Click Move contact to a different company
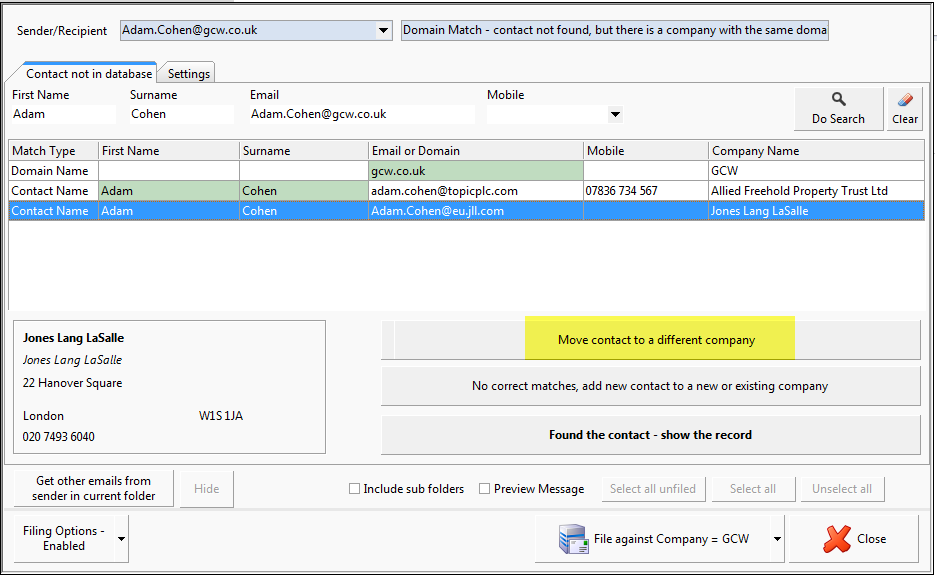937x579 pixels. click(656, 340)
